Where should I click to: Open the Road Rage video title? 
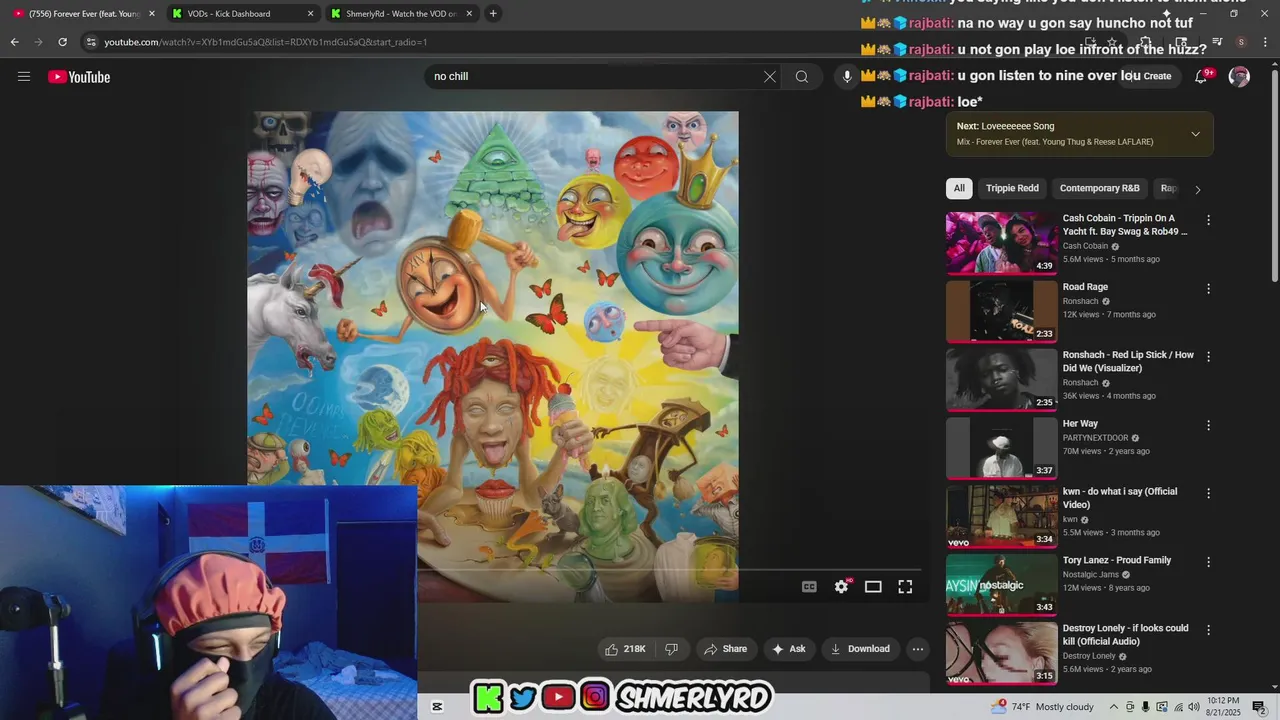click(x=1085, y=287)
